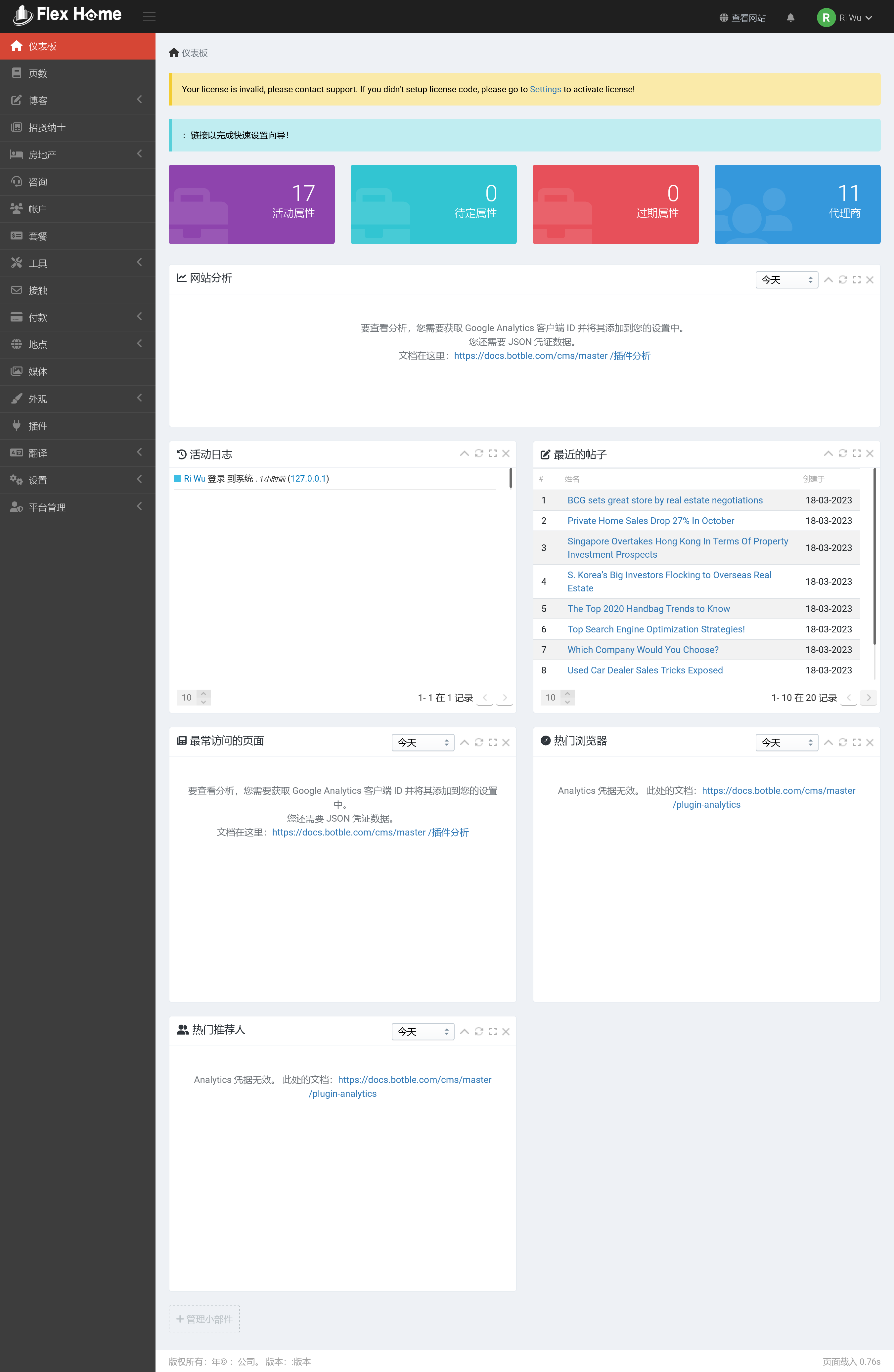Expand the 平台管理 sidebar menu

tap(78, 507)
